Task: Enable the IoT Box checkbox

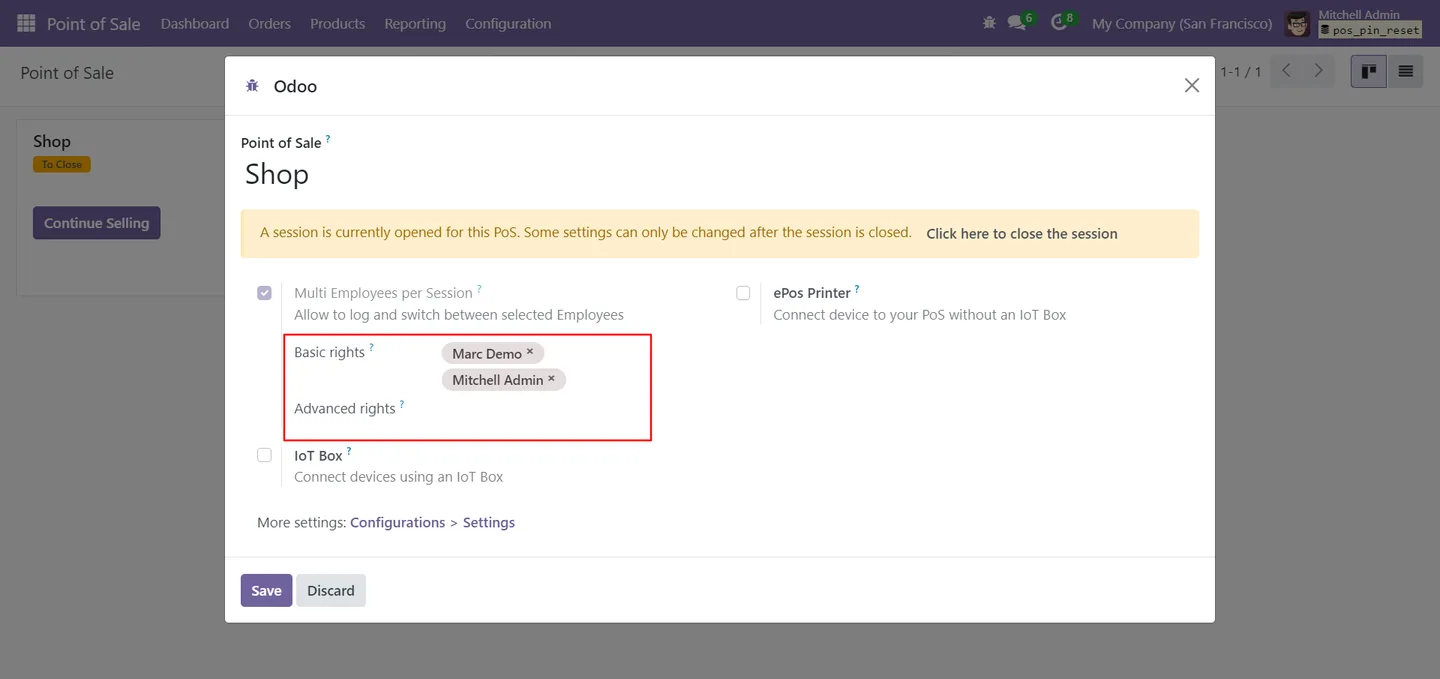Action: point(264,455)
